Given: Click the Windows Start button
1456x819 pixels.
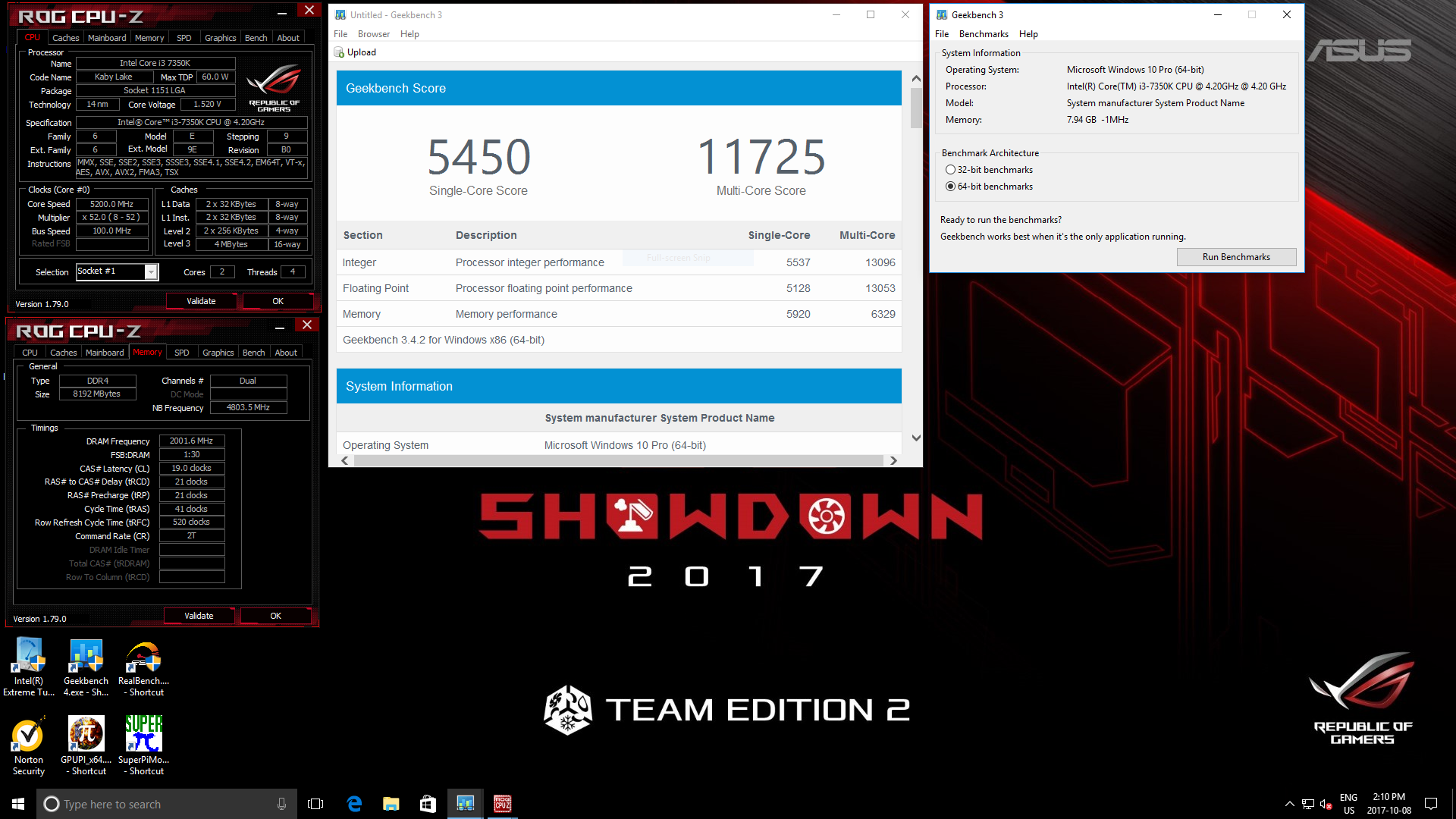Looking at the screenshot, I should click(18, 804).
